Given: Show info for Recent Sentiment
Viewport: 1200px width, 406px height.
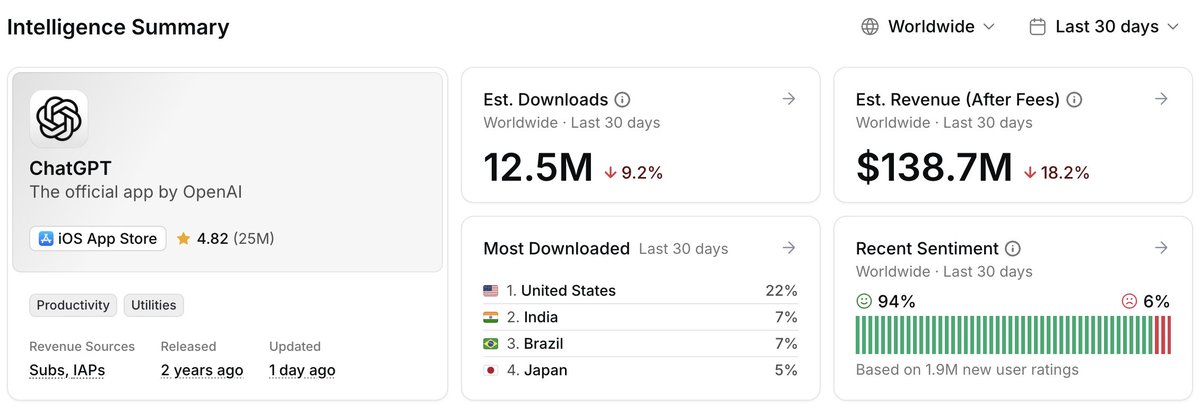Looking at the screenshot, I should 1013,248.
